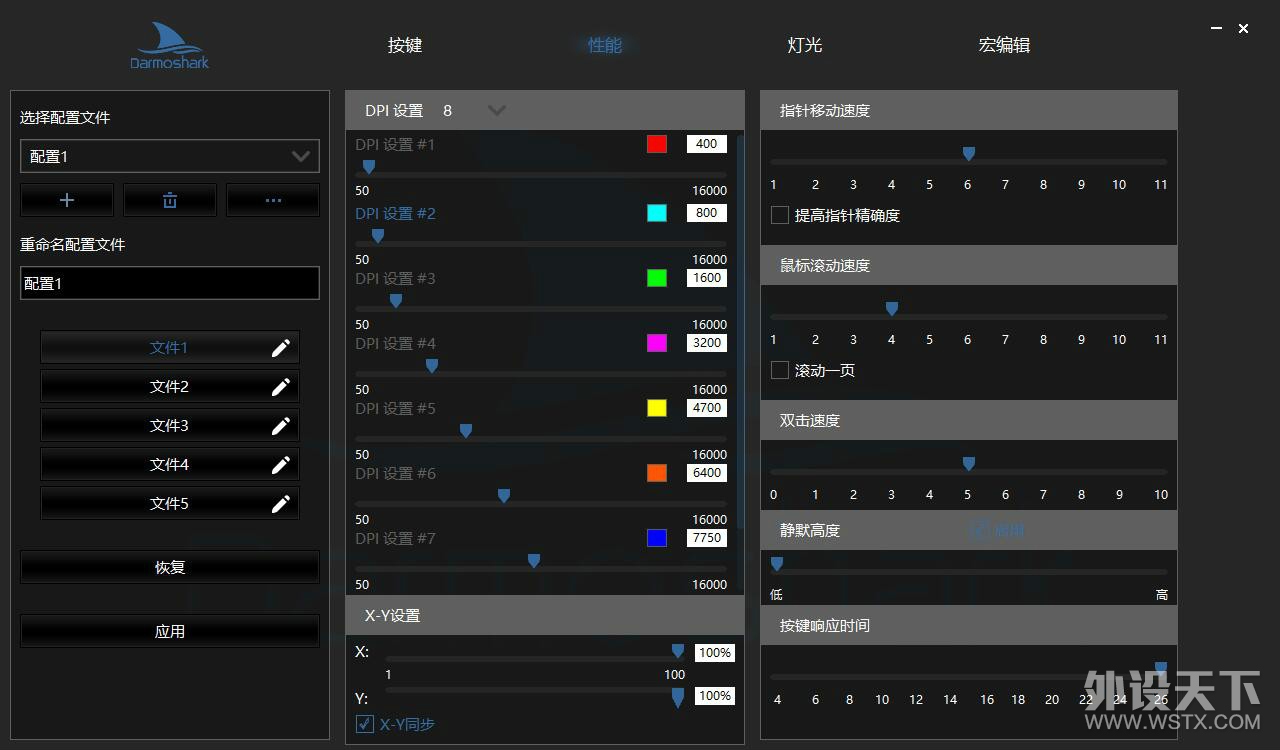Expand the DPI 设置 count dropdown

pos(496,110)
